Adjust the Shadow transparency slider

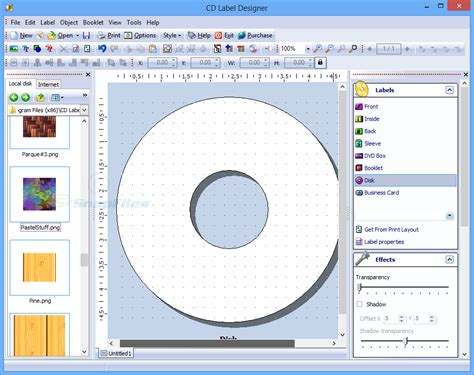pos(405,341)
